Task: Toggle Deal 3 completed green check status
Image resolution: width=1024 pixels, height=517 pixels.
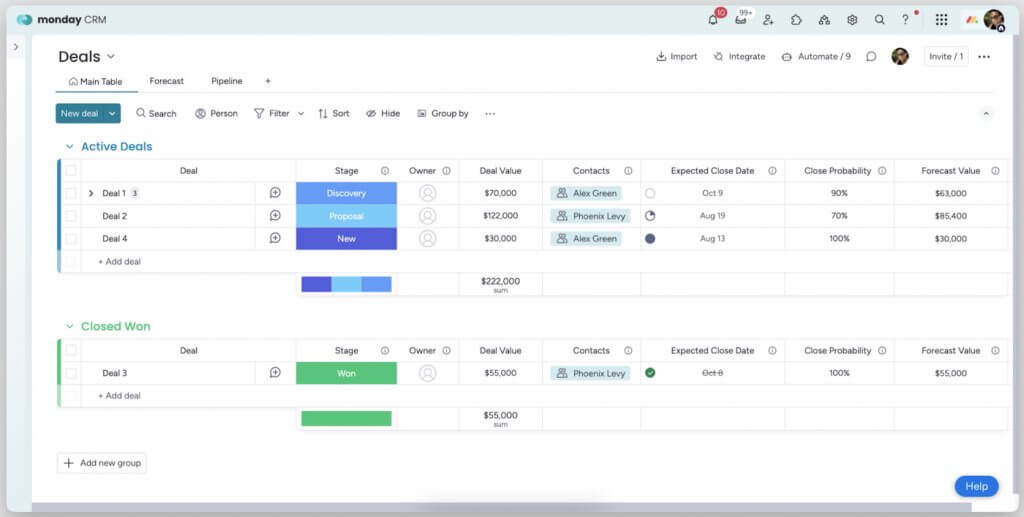Action: pyautogui.click(x=650, y=373)
